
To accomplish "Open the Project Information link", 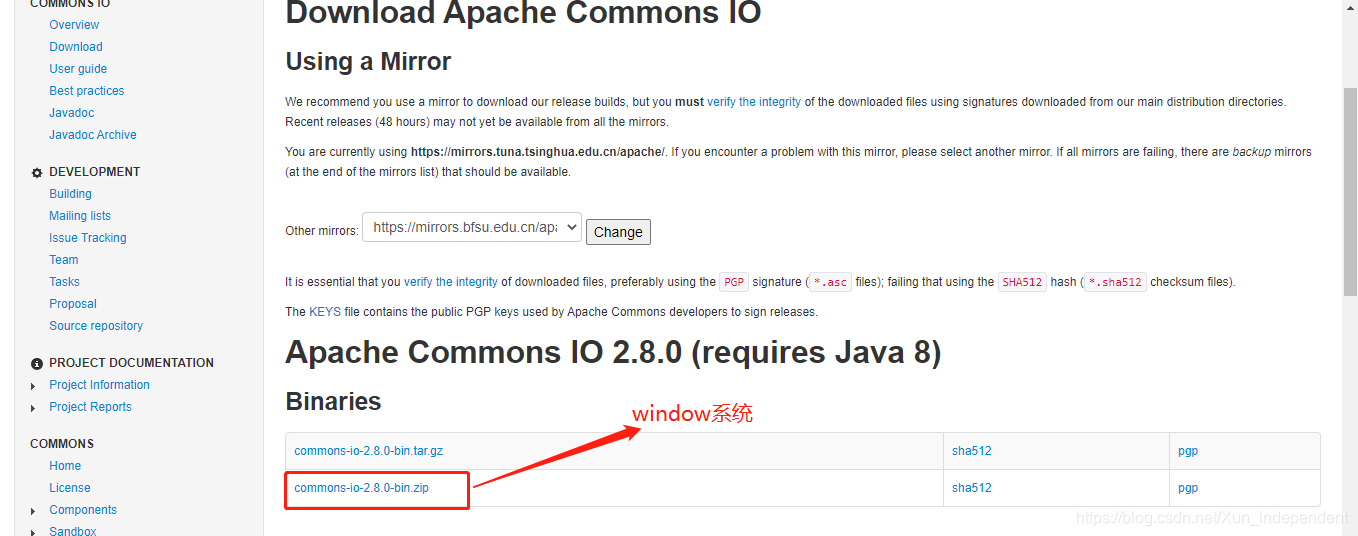I will (x=99, y=385).
